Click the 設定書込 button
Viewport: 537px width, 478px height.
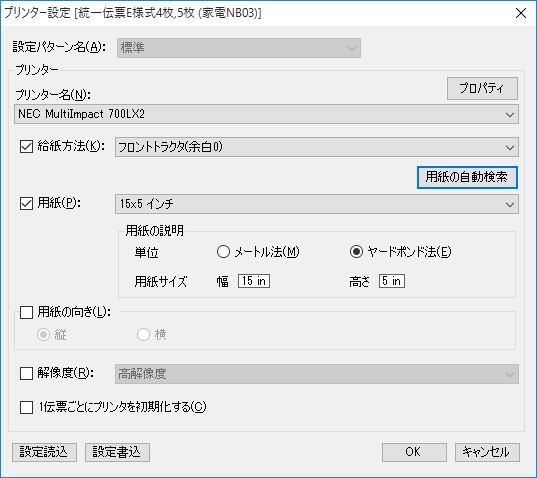[117, 452]
